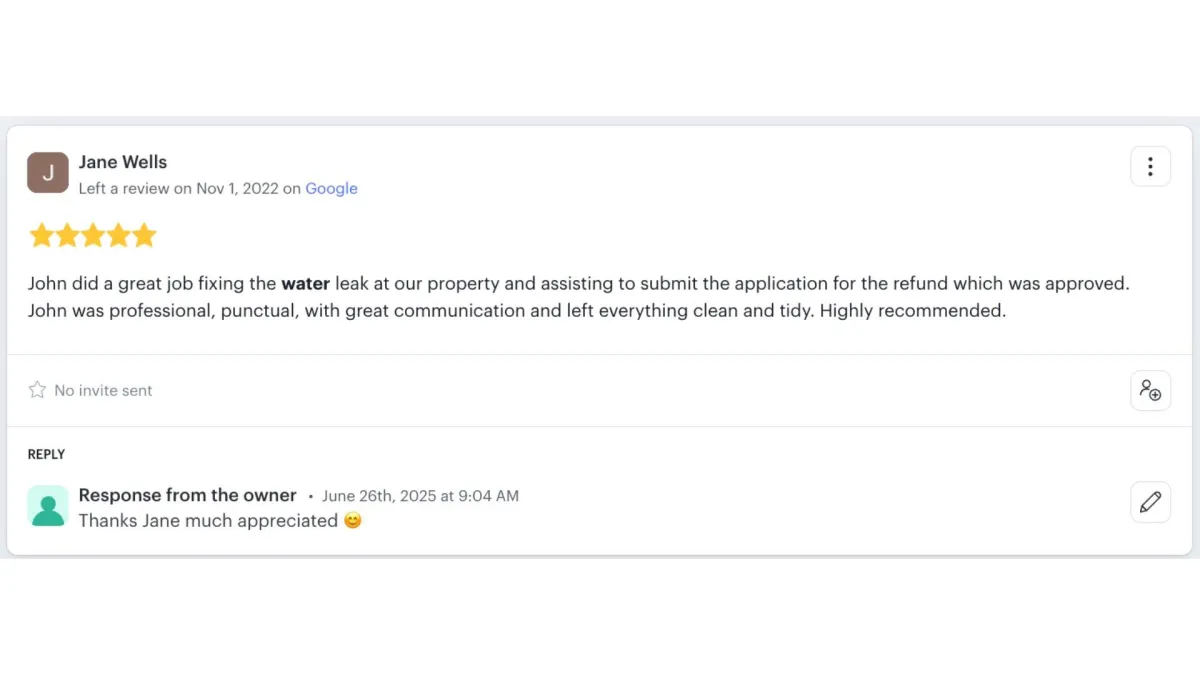Click the outlined star beside No invite sent
The height and width of the screenshot is (675, 1200).
[38, 390]
